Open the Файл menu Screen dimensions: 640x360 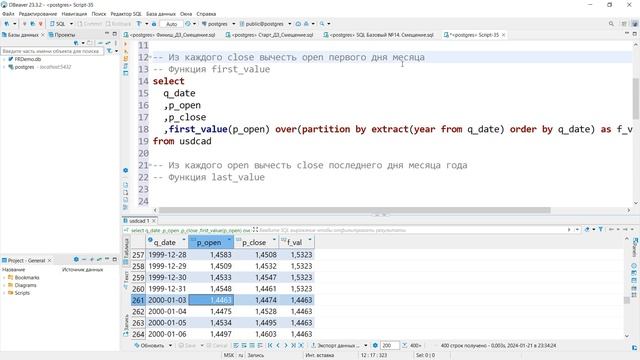[x=8, y=14]
